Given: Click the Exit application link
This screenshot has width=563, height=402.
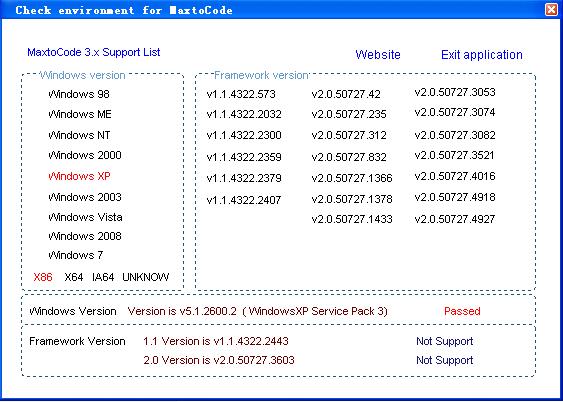Looking at the screenshot, I should point(481,55).
